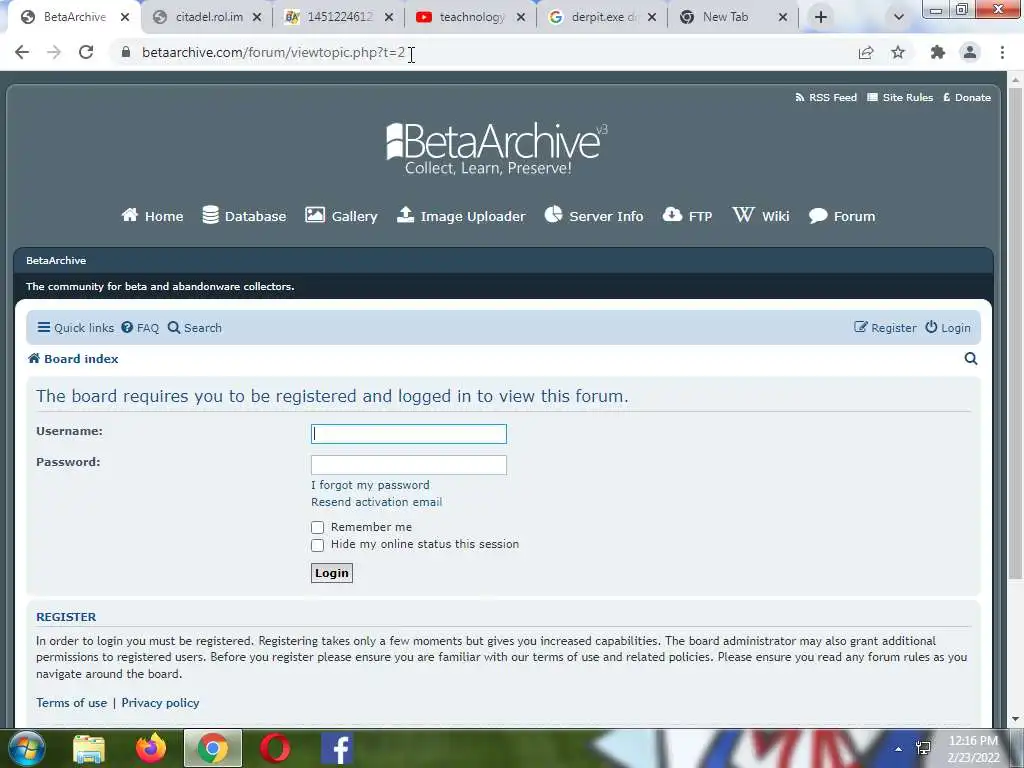
Task: Open the Database navigation item
Action: tap(244, 216)
